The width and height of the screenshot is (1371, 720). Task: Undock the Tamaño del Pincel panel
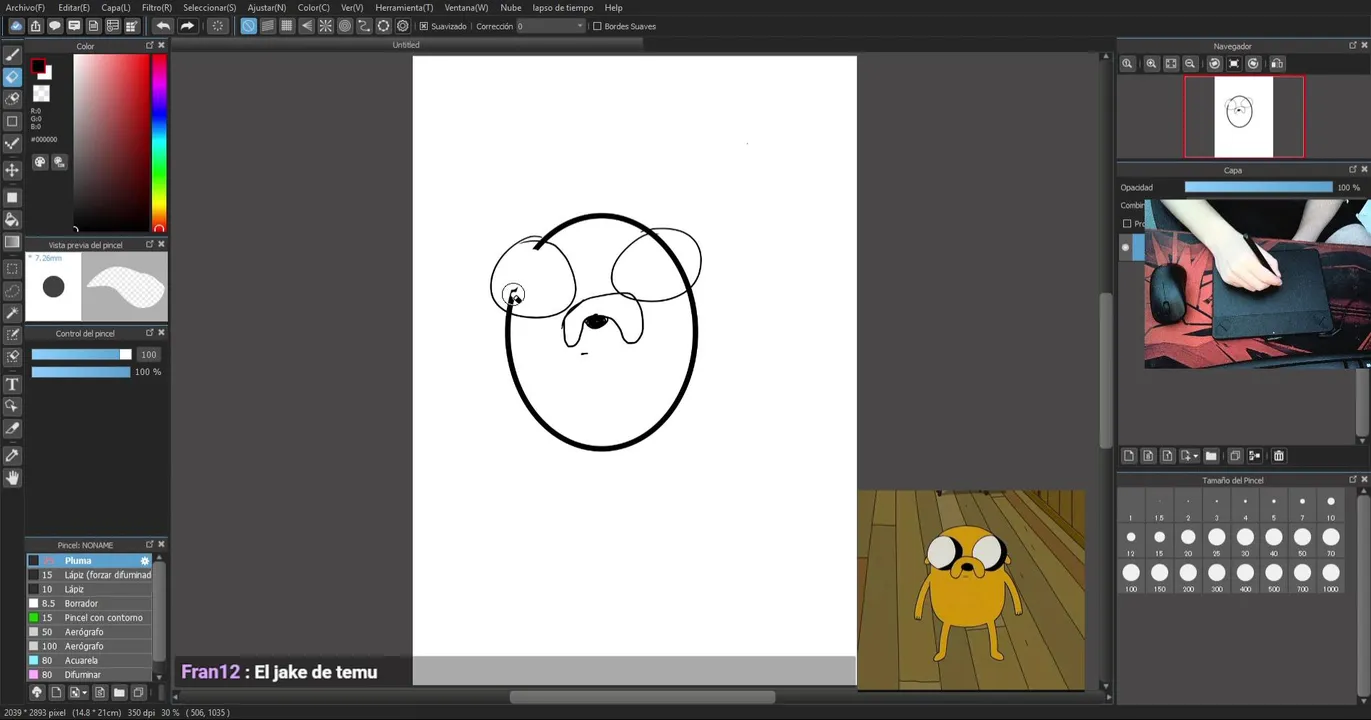(1352, 480)
